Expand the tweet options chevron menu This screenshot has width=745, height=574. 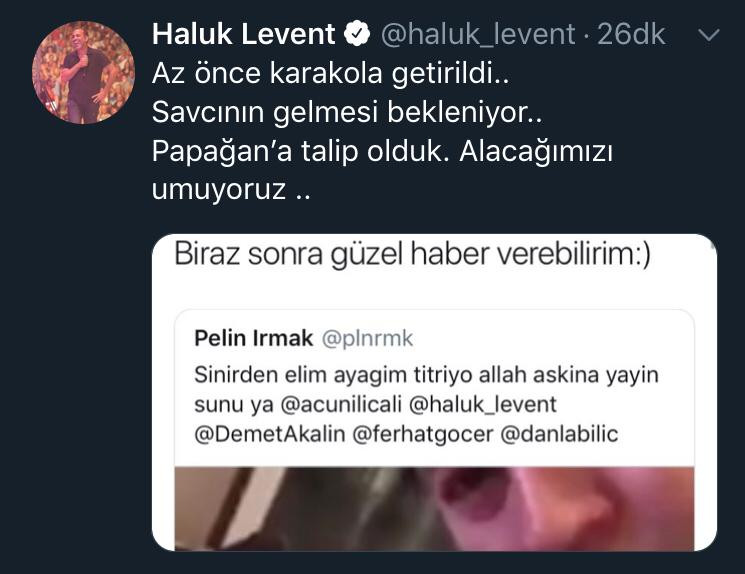[708, 35]
